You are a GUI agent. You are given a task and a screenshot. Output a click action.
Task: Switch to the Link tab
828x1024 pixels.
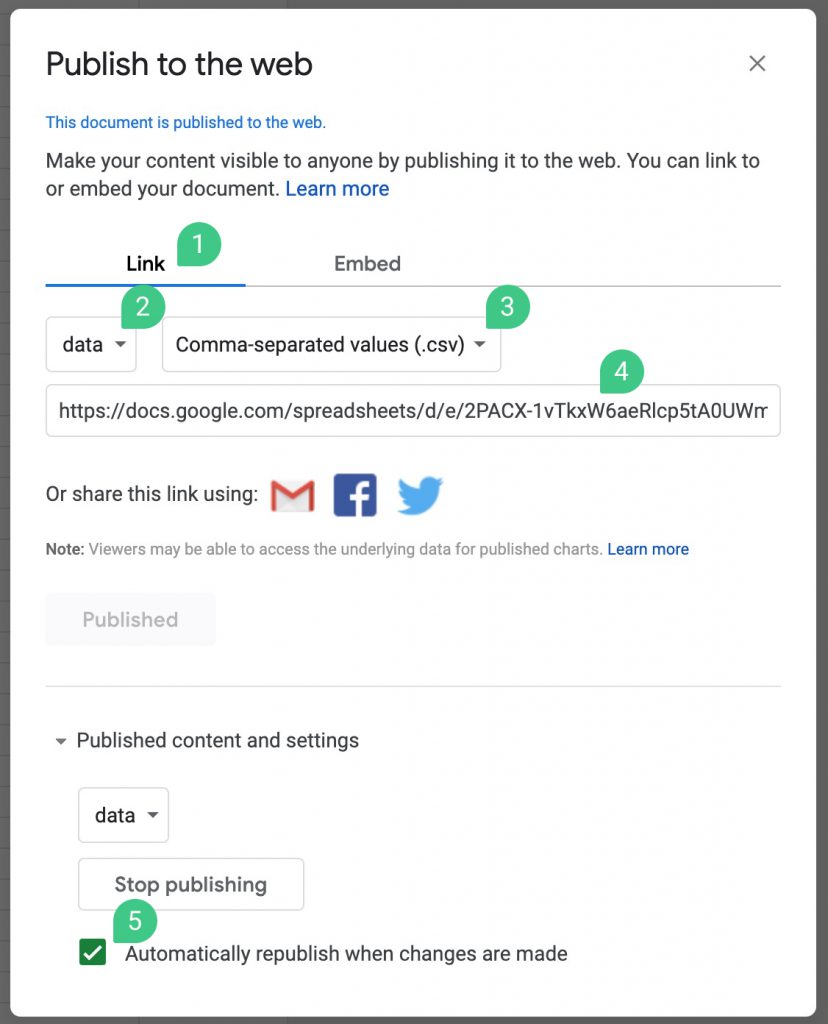145,263
